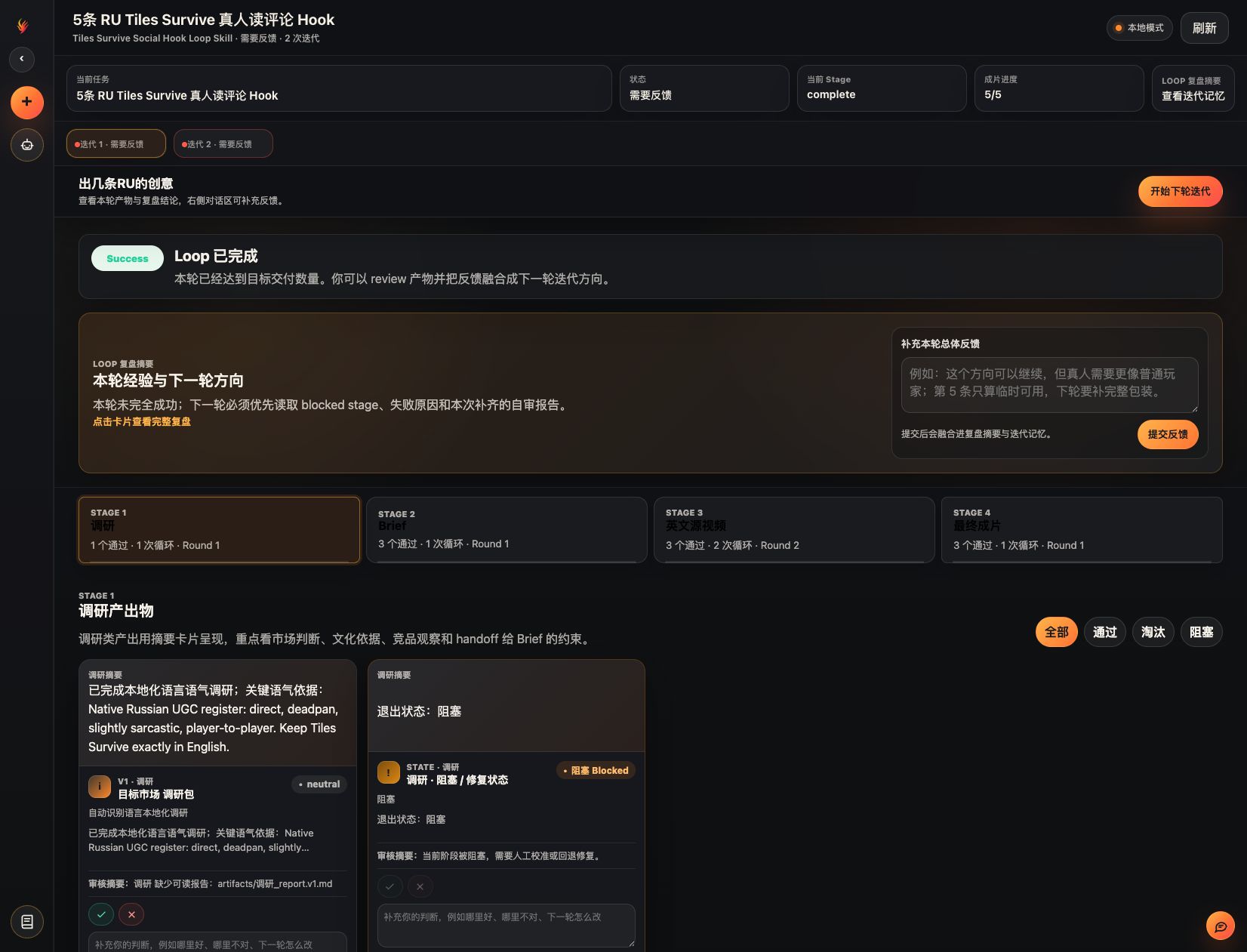Open the document log icon at sidebar bottom
The image size is (1247, 952).
tap(27, 922)
